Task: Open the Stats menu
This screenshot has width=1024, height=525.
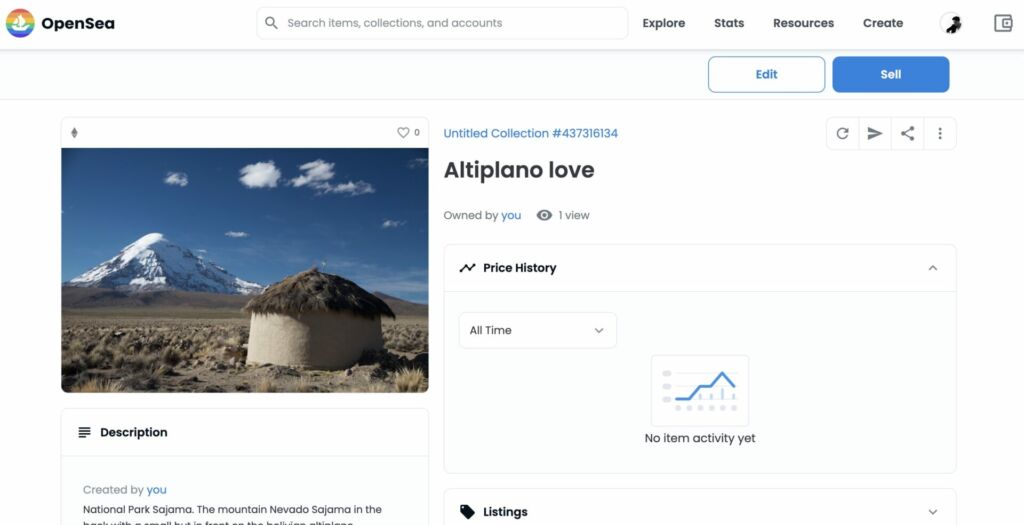Action: coord(729,23)
